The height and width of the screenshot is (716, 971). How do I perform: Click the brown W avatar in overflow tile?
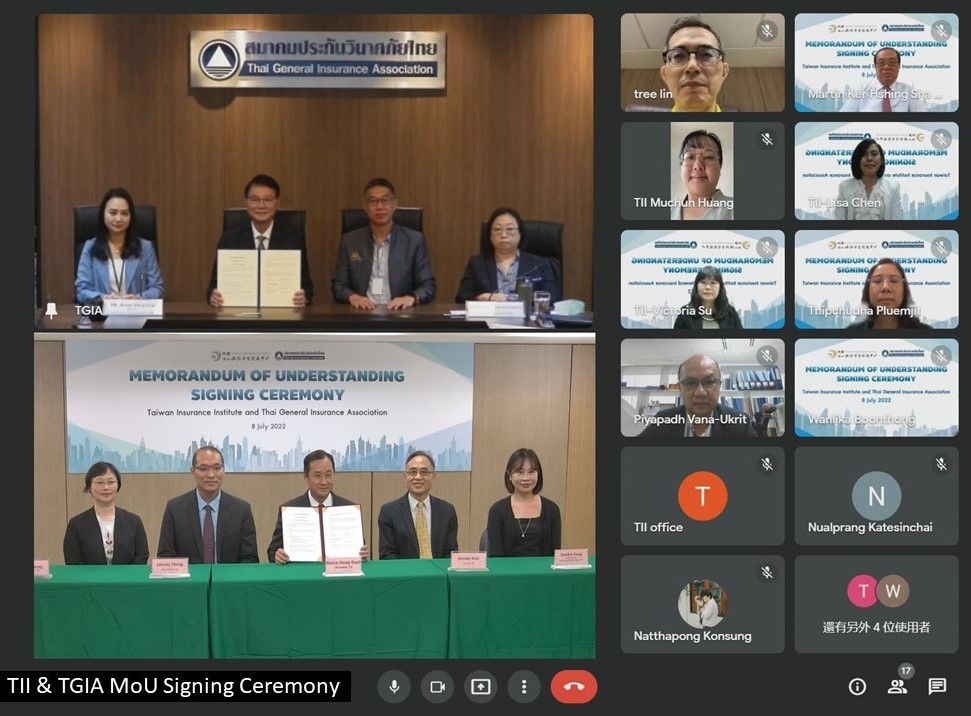pos(892,590)
